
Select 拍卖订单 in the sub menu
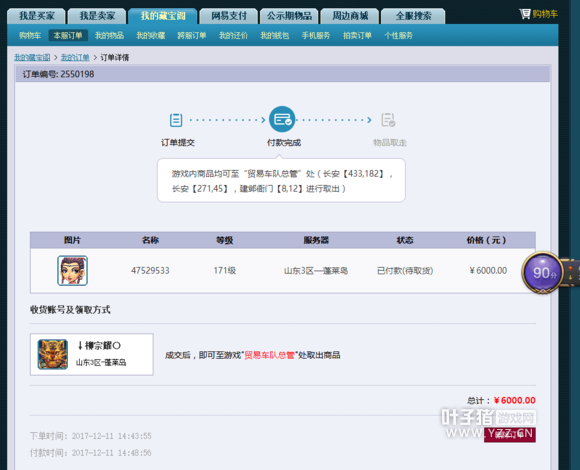tap(357, 35)
